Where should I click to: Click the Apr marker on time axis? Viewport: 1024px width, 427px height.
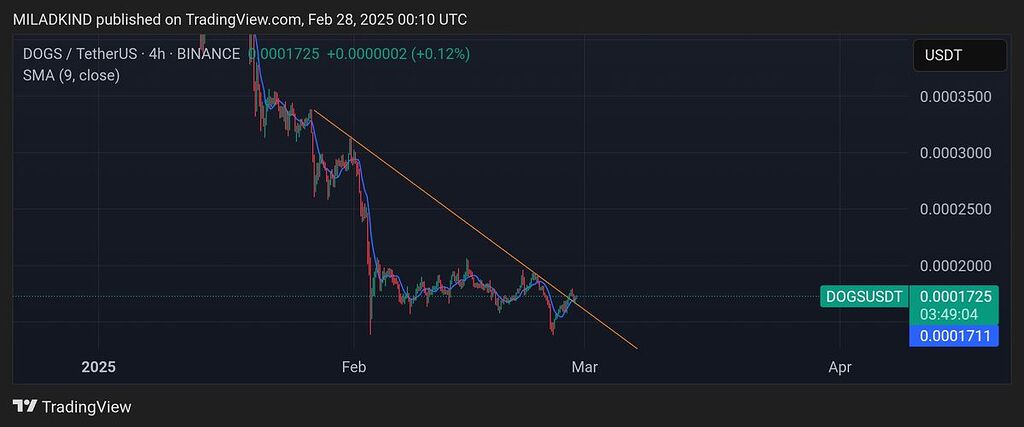tap(840, 367)
